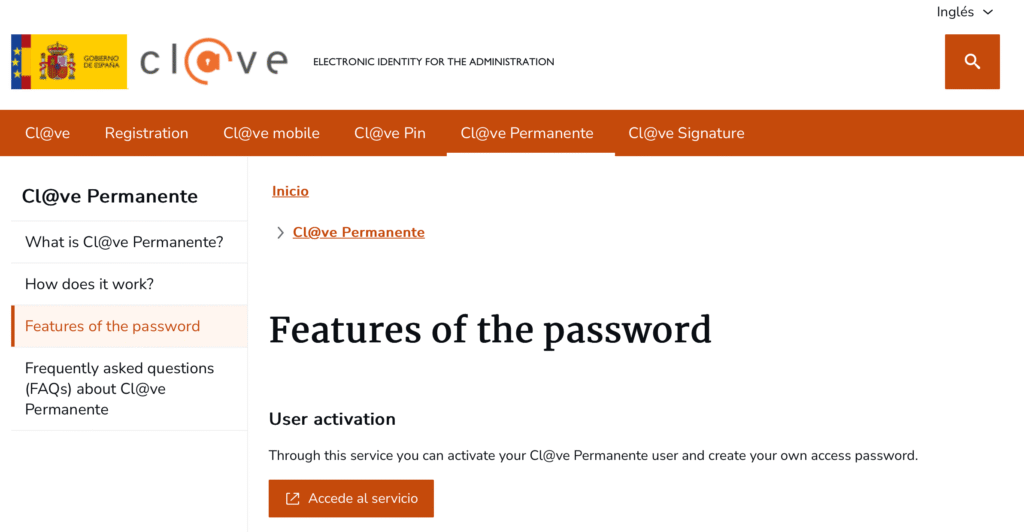Click the Cl@ve logo
The image size is (1024, 532).
pos(213,61)
